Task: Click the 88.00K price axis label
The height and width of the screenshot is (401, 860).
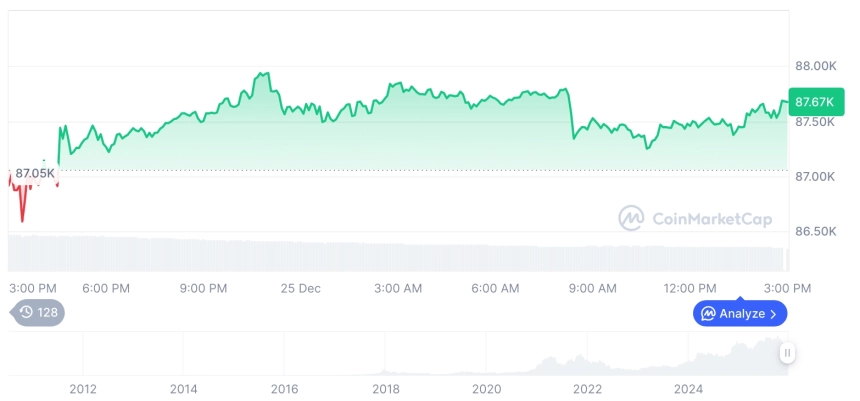Action: click(815, 66)
